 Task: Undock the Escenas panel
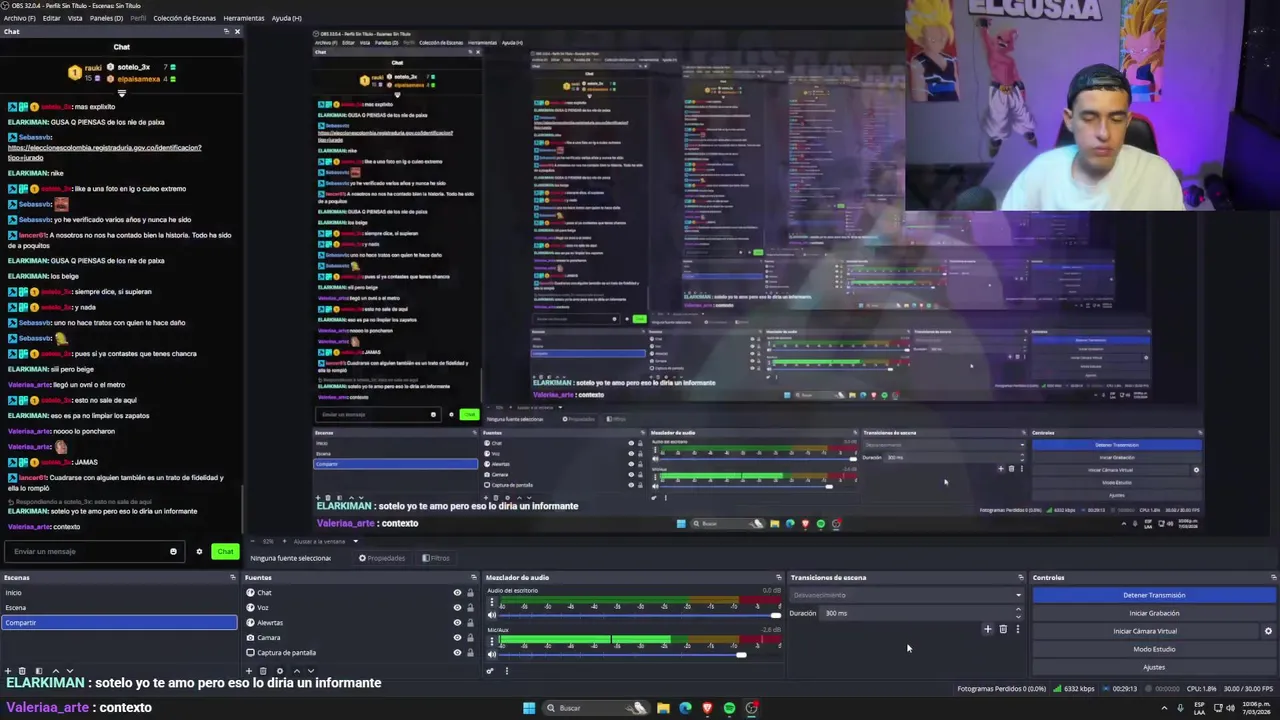(233, 577)
